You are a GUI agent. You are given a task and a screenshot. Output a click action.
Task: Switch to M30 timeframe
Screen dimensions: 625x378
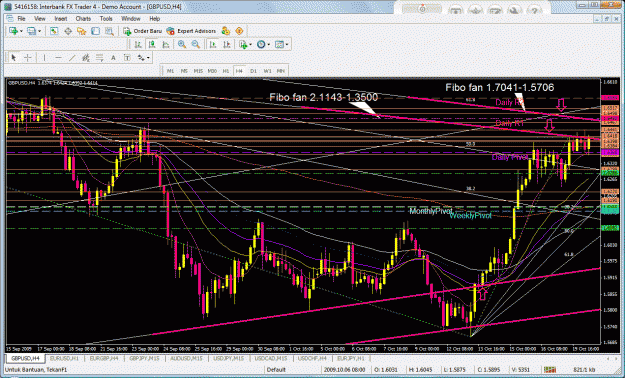click(x=212, y=71)
